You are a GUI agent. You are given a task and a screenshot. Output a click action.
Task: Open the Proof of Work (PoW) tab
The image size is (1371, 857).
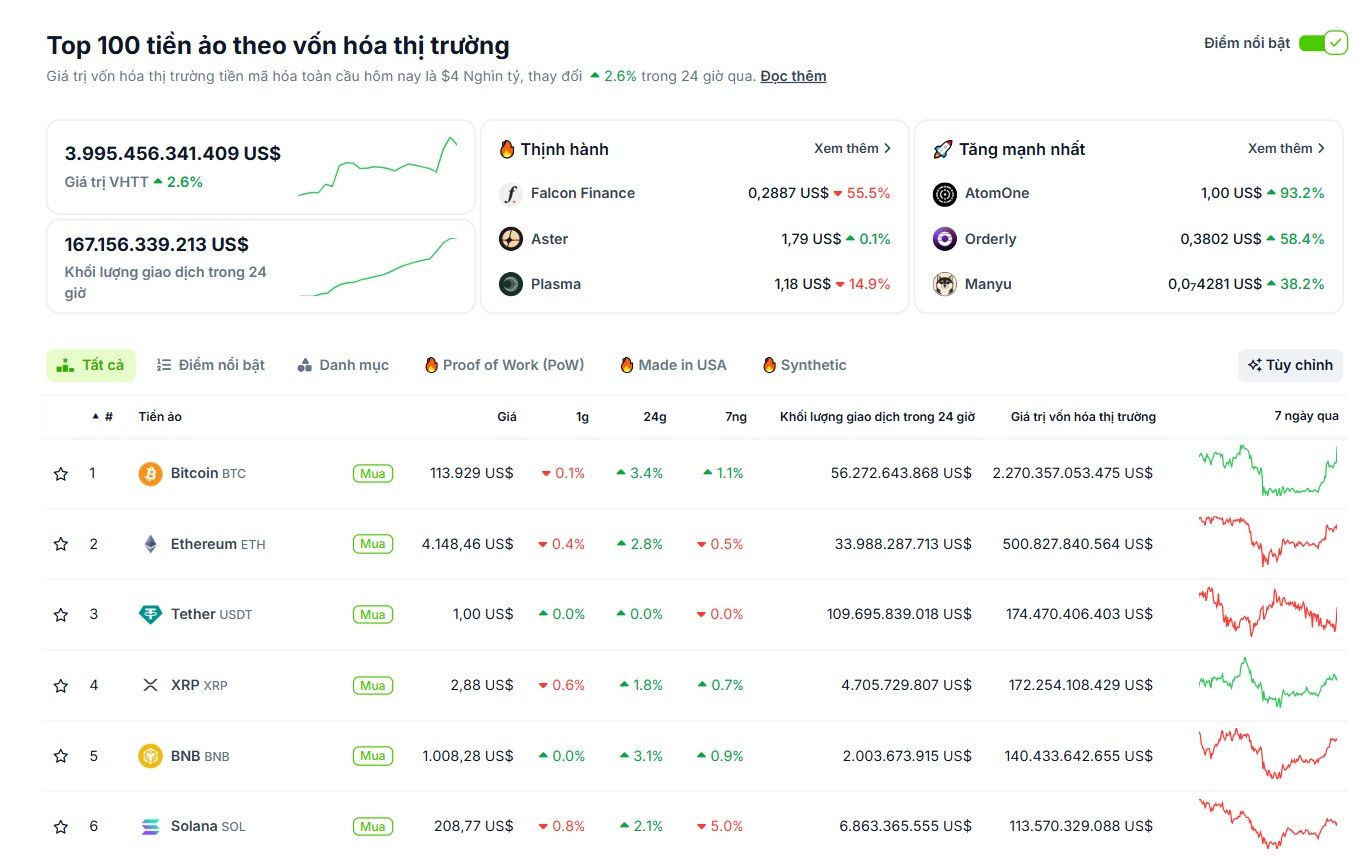[x=505, y=365]
